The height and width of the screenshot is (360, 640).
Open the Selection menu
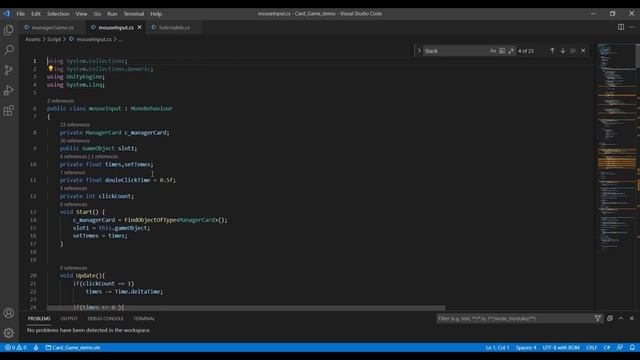click(x=58, y=13)
